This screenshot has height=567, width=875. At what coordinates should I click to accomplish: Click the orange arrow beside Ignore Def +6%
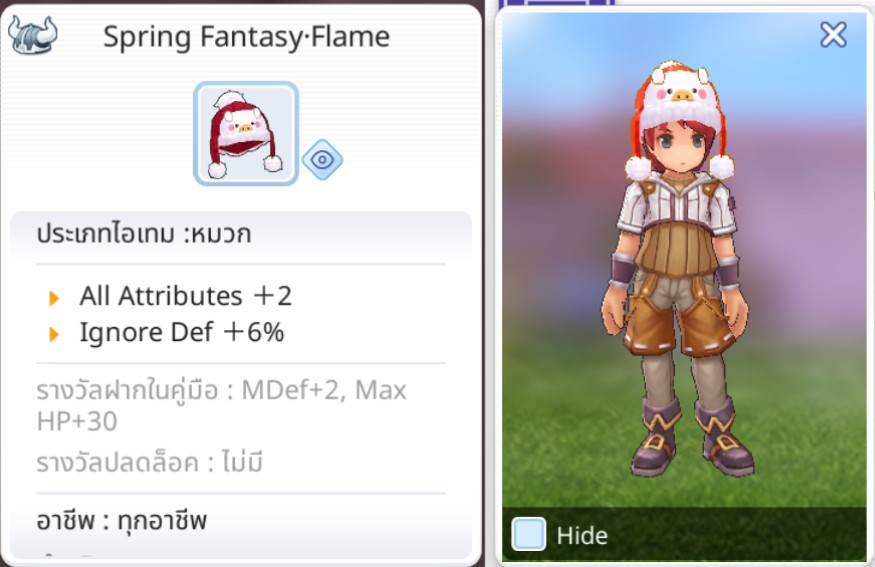point(54,334)
